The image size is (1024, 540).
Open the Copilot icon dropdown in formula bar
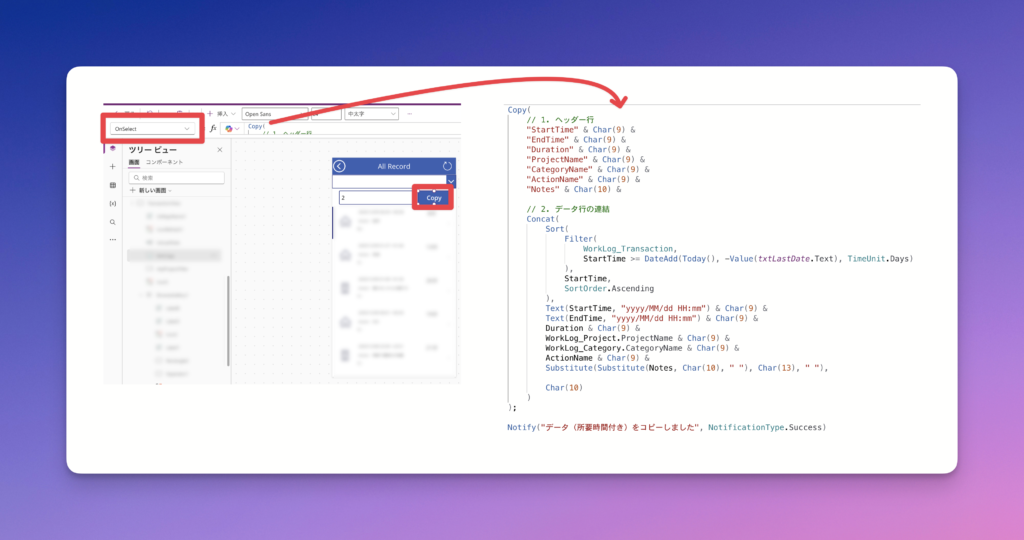(x=232, y=129)
